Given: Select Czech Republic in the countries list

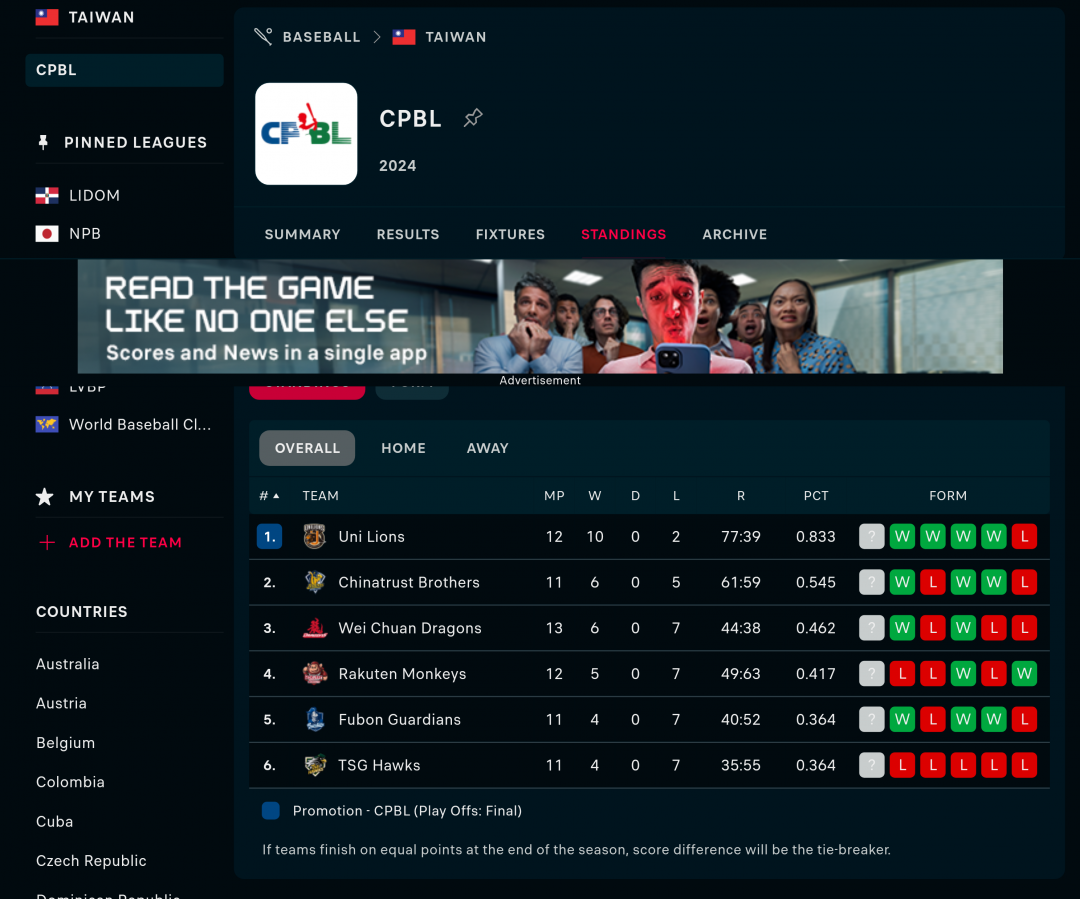Looking at the screenshot, I should [91, 860].
